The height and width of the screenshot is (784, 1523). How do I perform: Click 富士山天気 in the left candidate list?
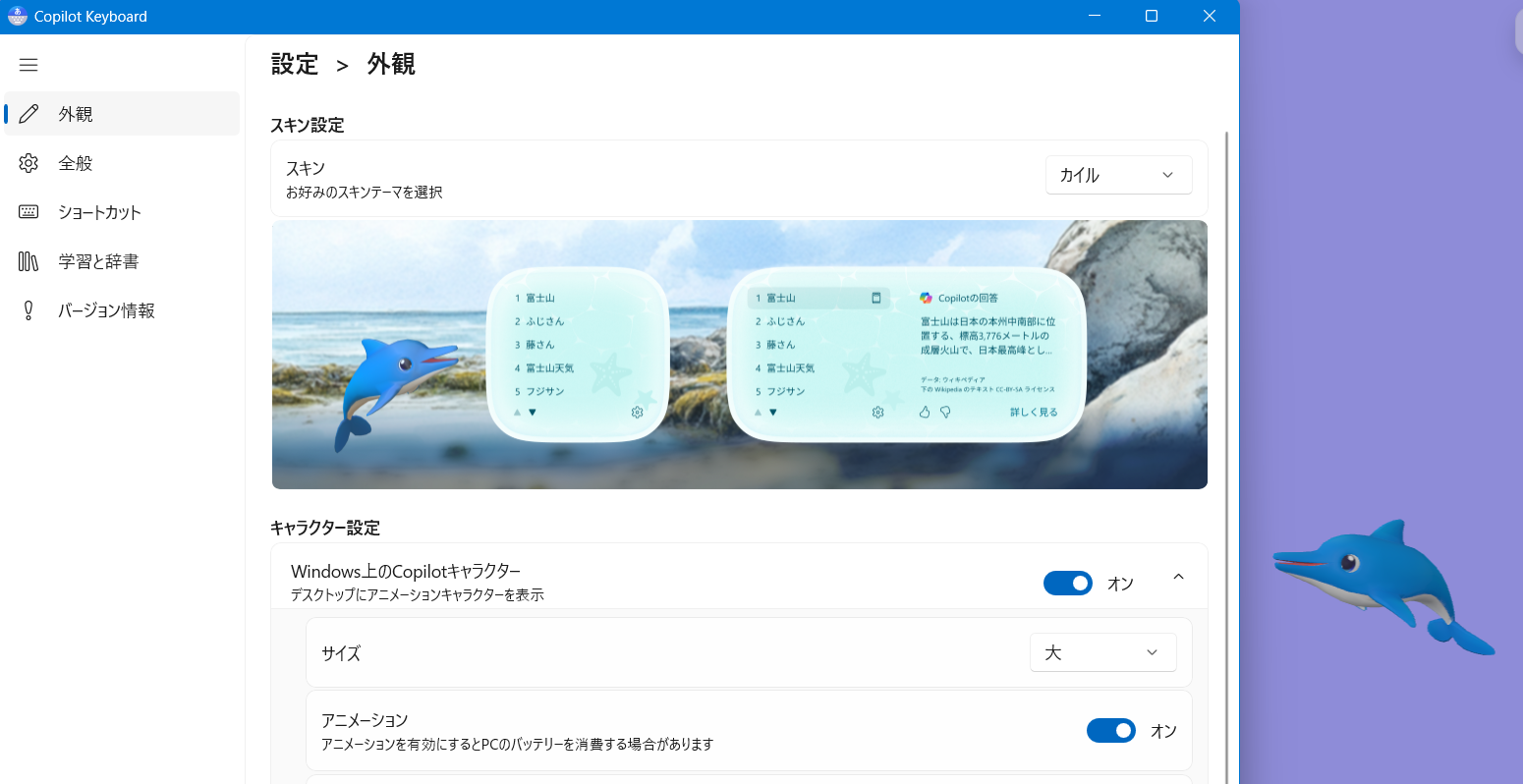click(550, 368)
